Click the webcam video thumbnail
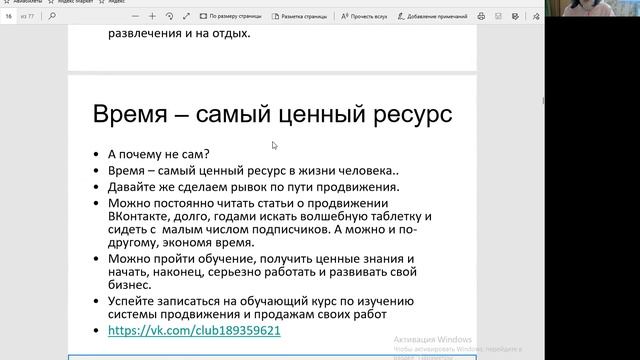The image size is (640, 360). pos(592,8)
